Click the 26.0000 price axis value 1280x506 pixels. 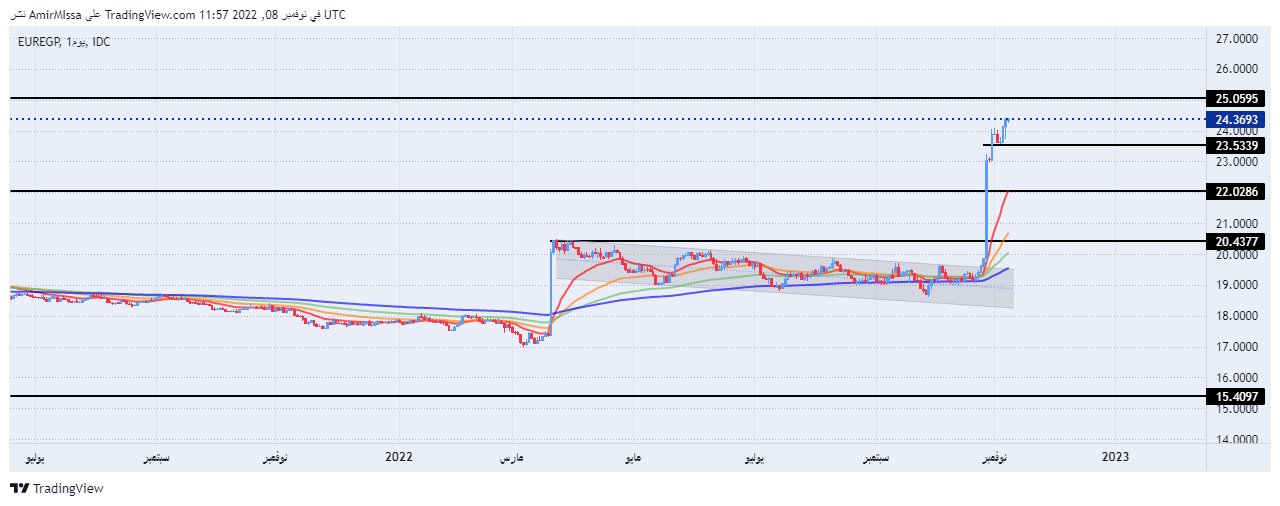tap(1236, 70)
